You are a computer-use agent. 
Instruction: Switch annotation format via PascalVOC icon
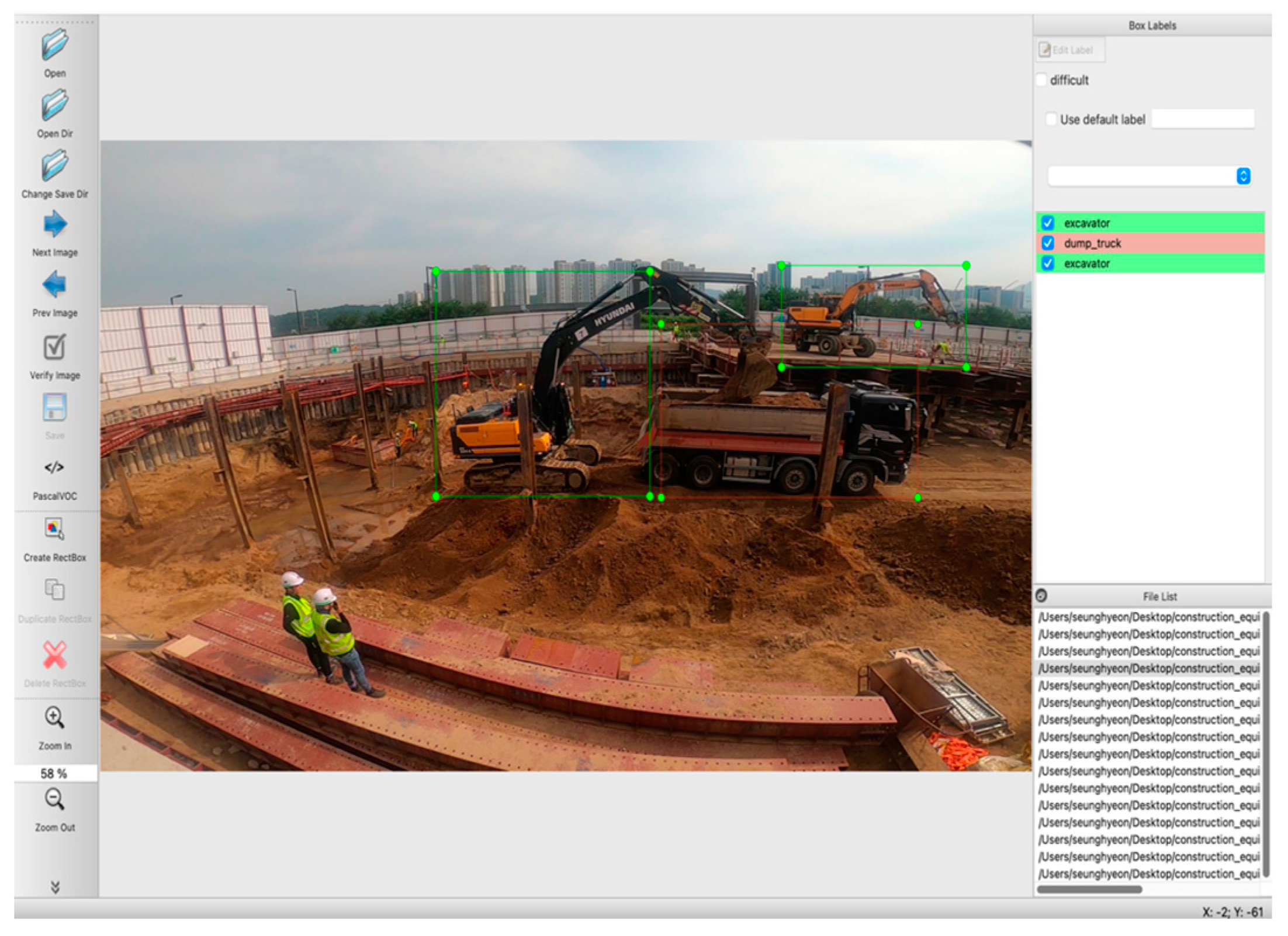(x=54, y=468)
